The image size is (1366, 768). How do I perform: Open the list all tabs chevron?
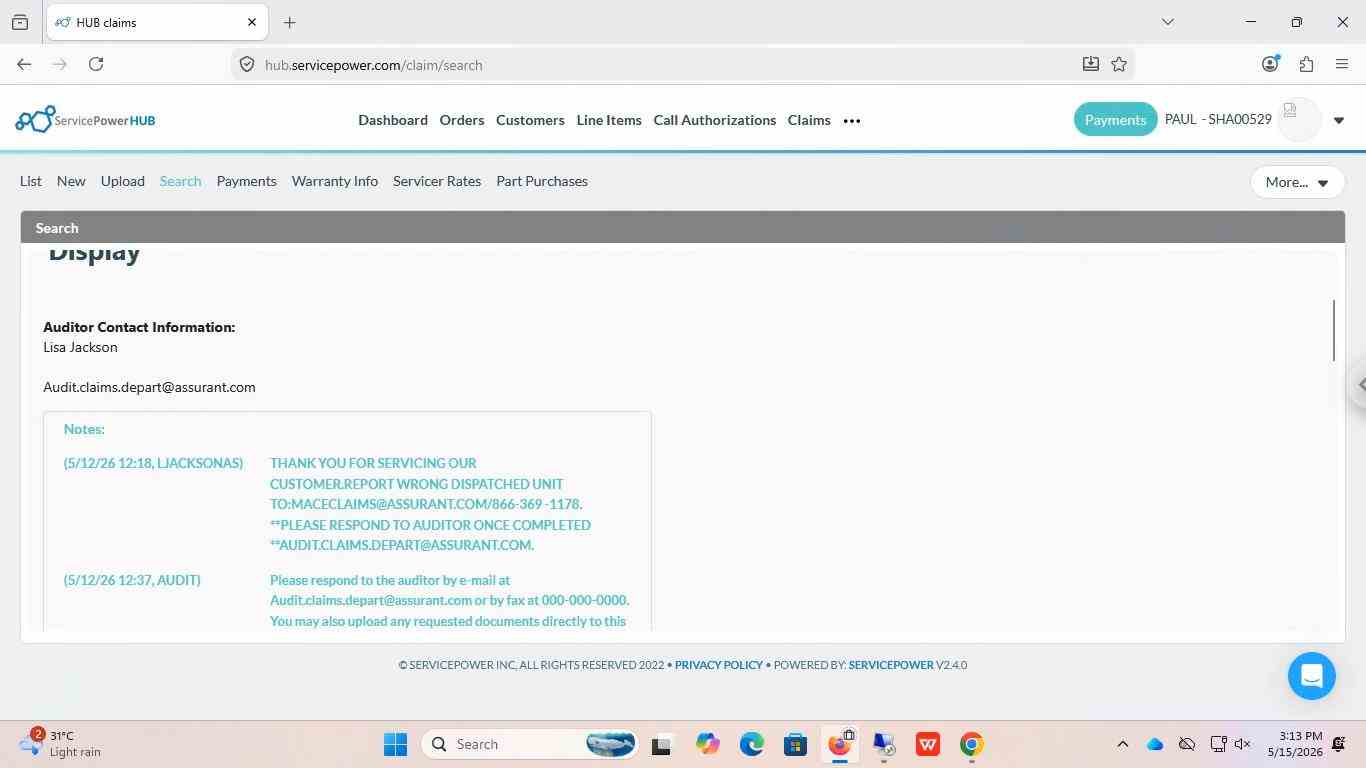click(1167, 22)
